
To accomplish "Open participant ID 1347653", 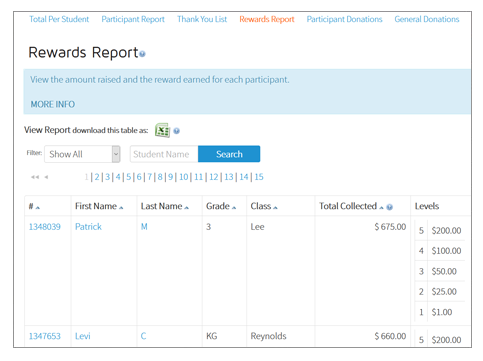I will click(45, 336).
